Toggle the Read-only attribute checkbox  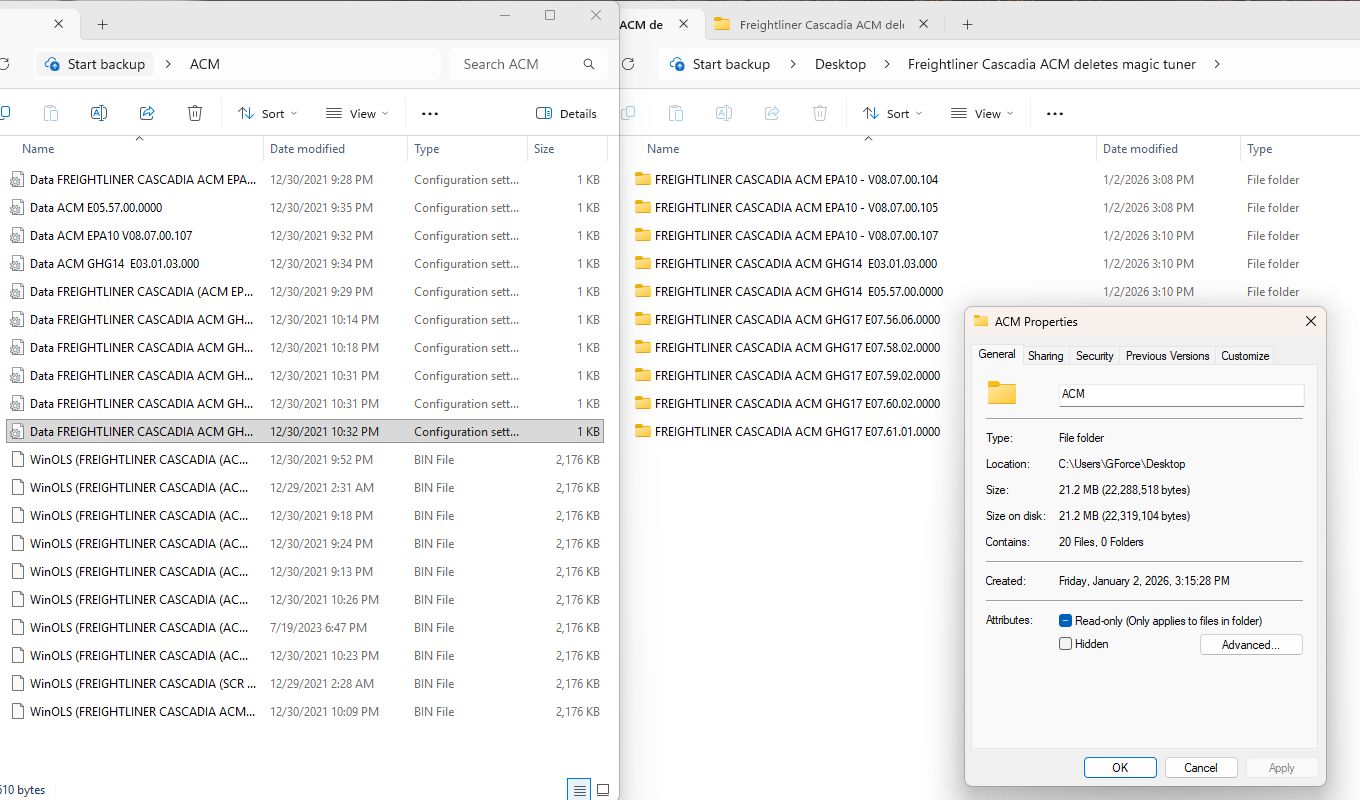[x=1066, y=621]
